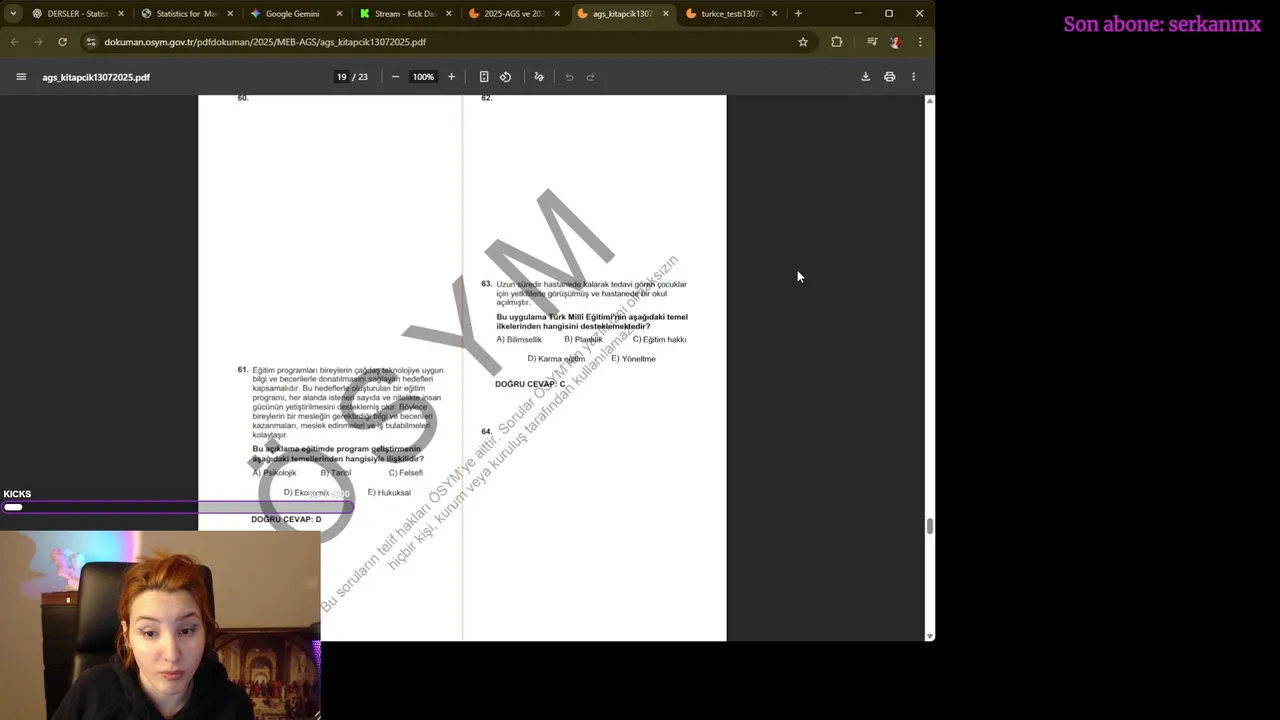Viewport: 1280px width, 720px height.
Task: Click the Son abone: serkanmx overlay text
Action: pos(1162,24)
